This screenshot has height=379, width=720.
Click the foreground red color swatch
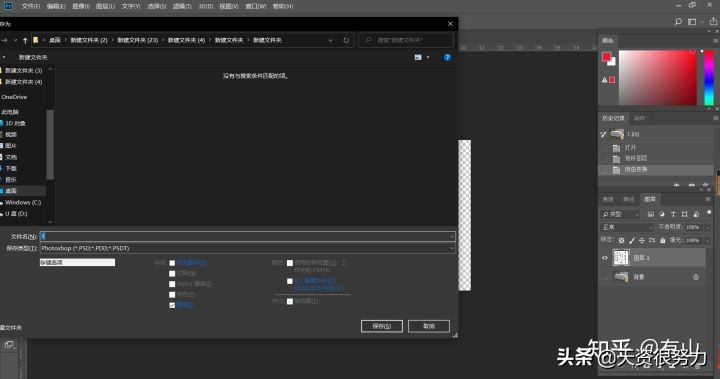tap(606, 57)
